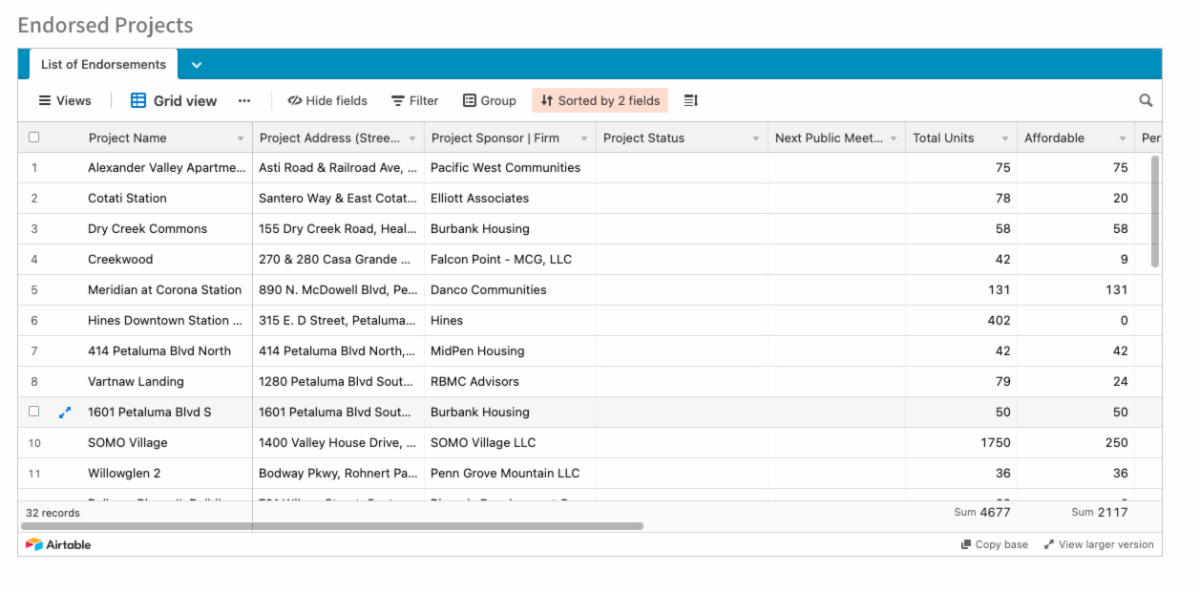Check the 1601 Petaluma Blvd S row checkbox
The image size is (1200, 593).
point(34,412)
